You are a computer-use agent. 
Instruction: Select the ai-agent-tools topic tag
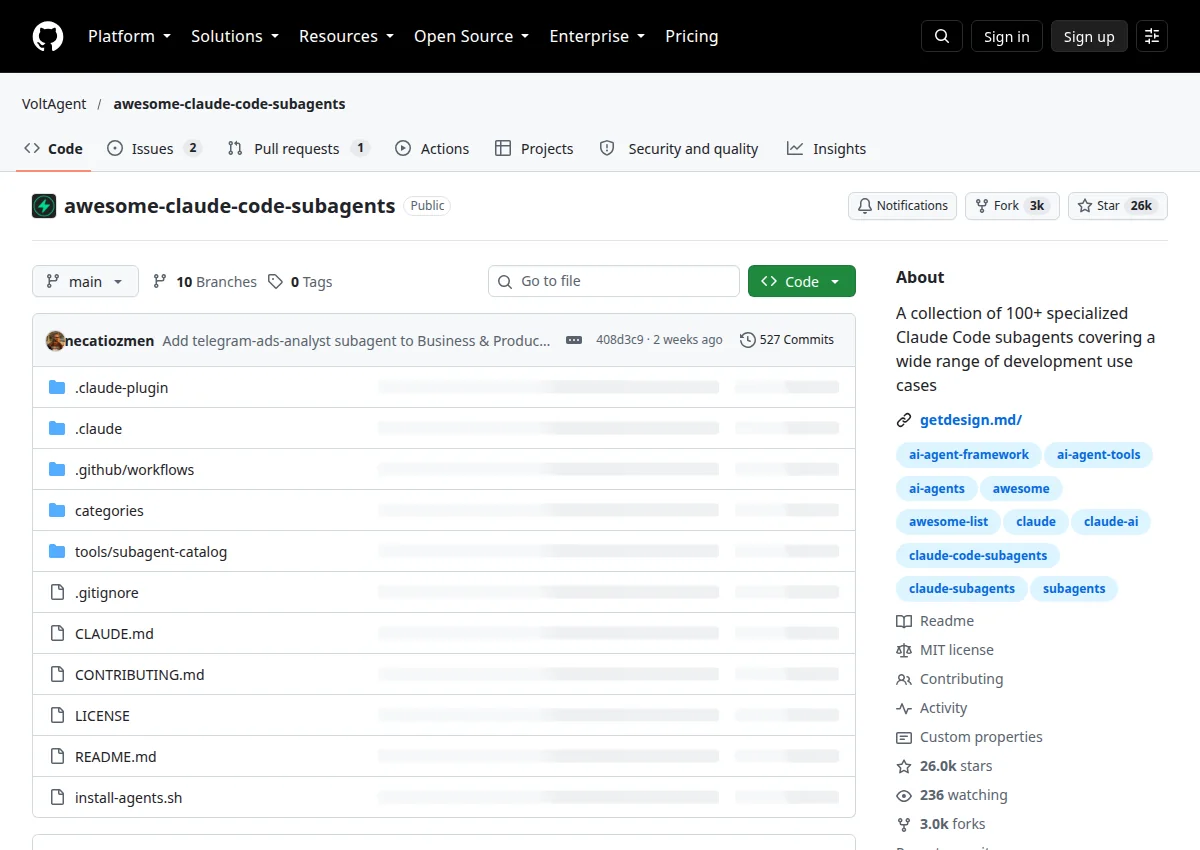1099,454
